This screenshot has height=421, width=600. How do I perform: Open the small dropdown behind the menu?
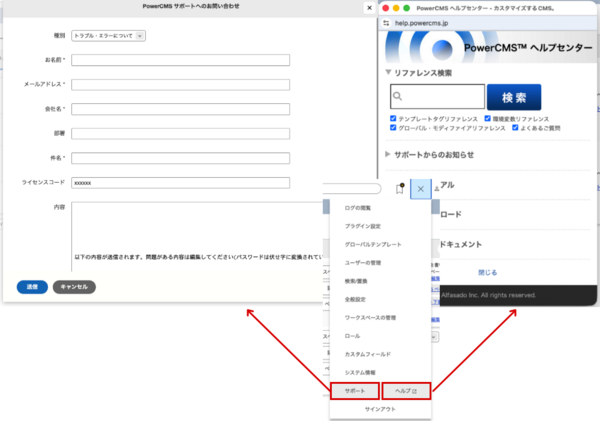435,337
